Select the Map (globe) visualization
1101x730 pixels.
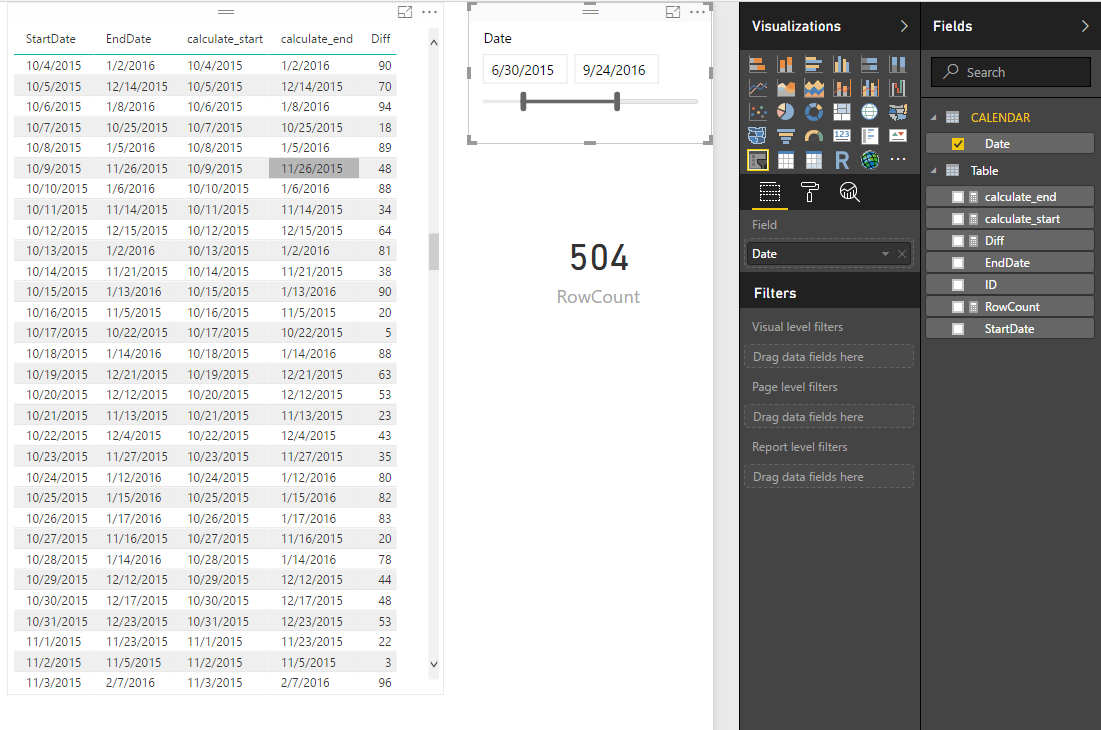(869, 112)
